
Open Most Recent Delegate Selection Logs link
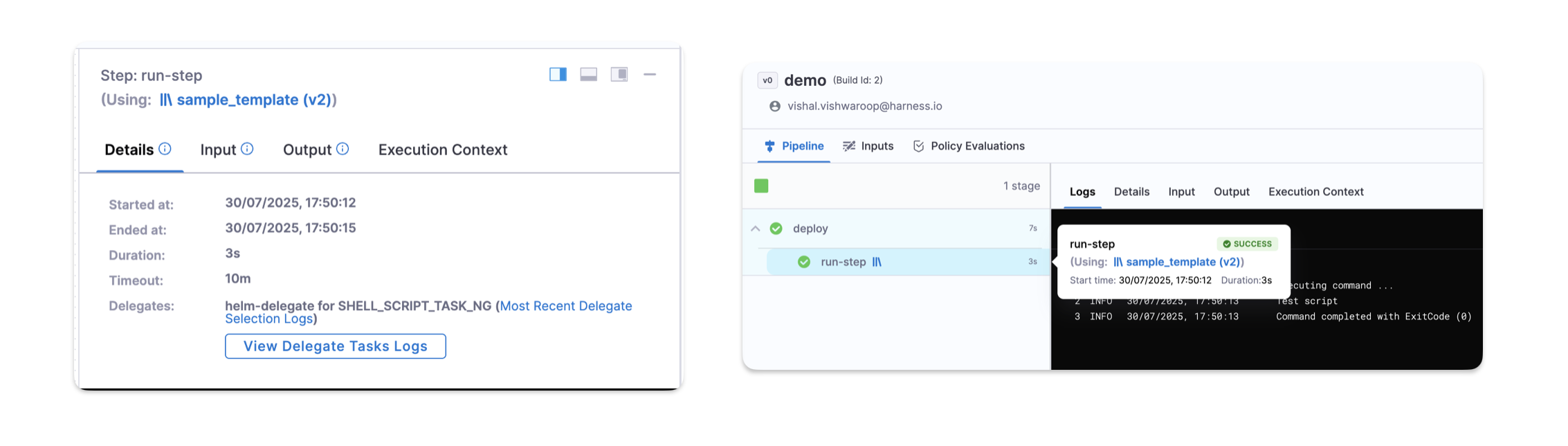click(x=565, y=306)
